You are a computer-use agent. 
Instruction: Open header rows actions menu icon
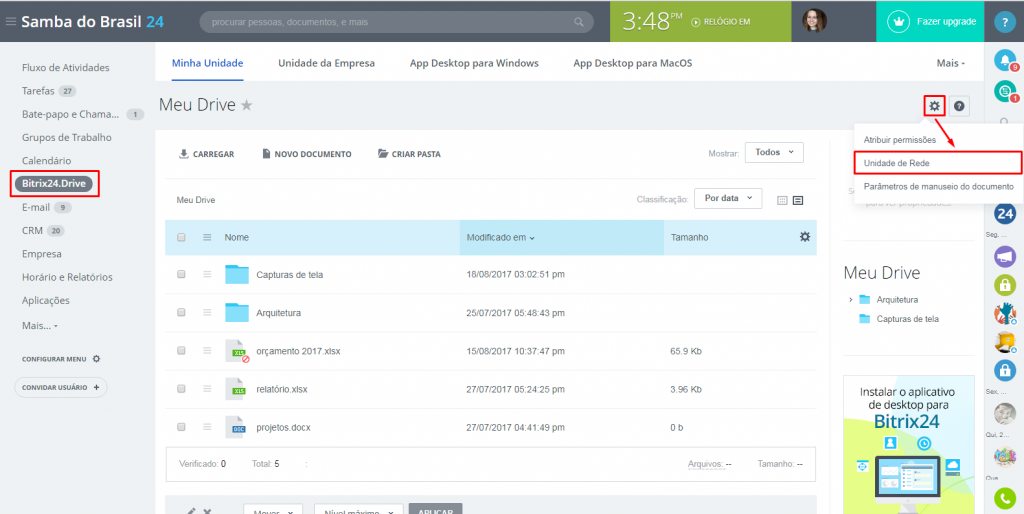(x=207, y=237)
